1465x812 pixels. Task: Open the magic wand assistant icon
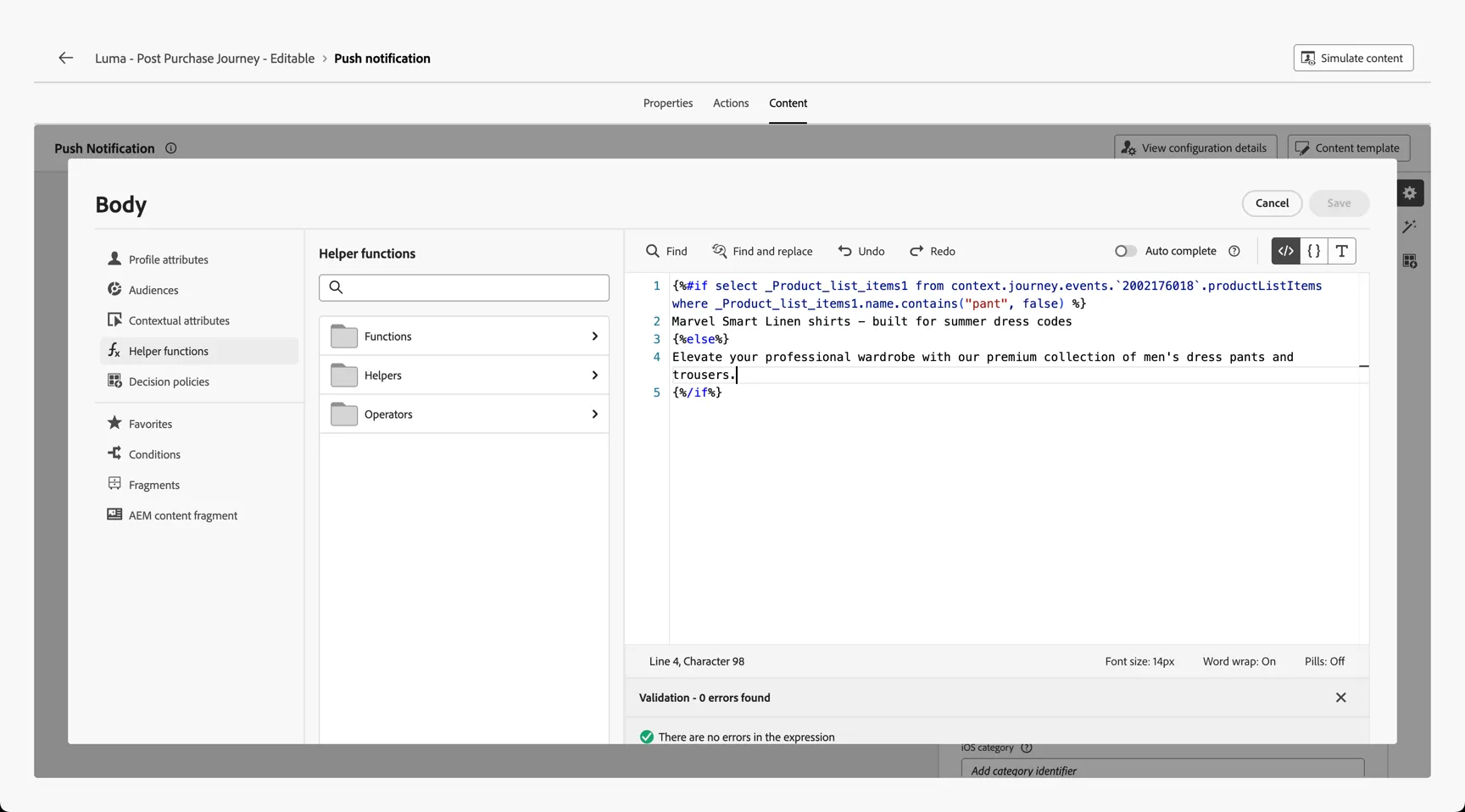(x=1410, y=226)
